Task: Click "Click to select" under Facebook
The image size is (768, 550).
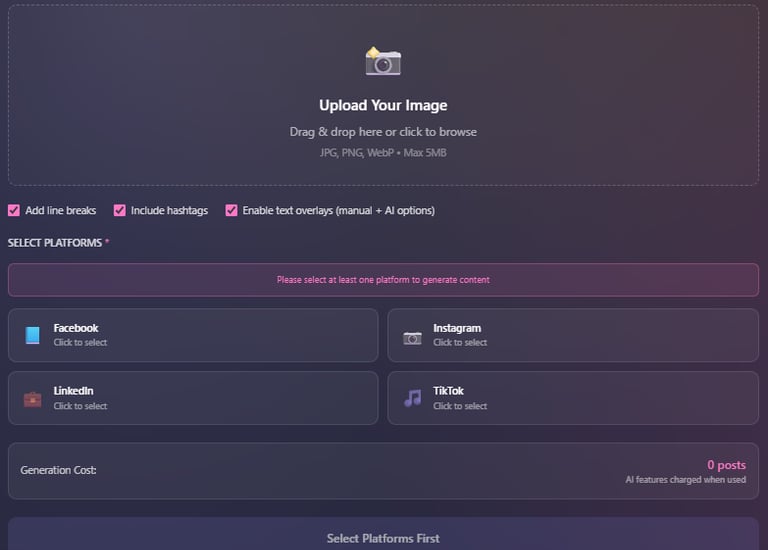Action: 80,343
